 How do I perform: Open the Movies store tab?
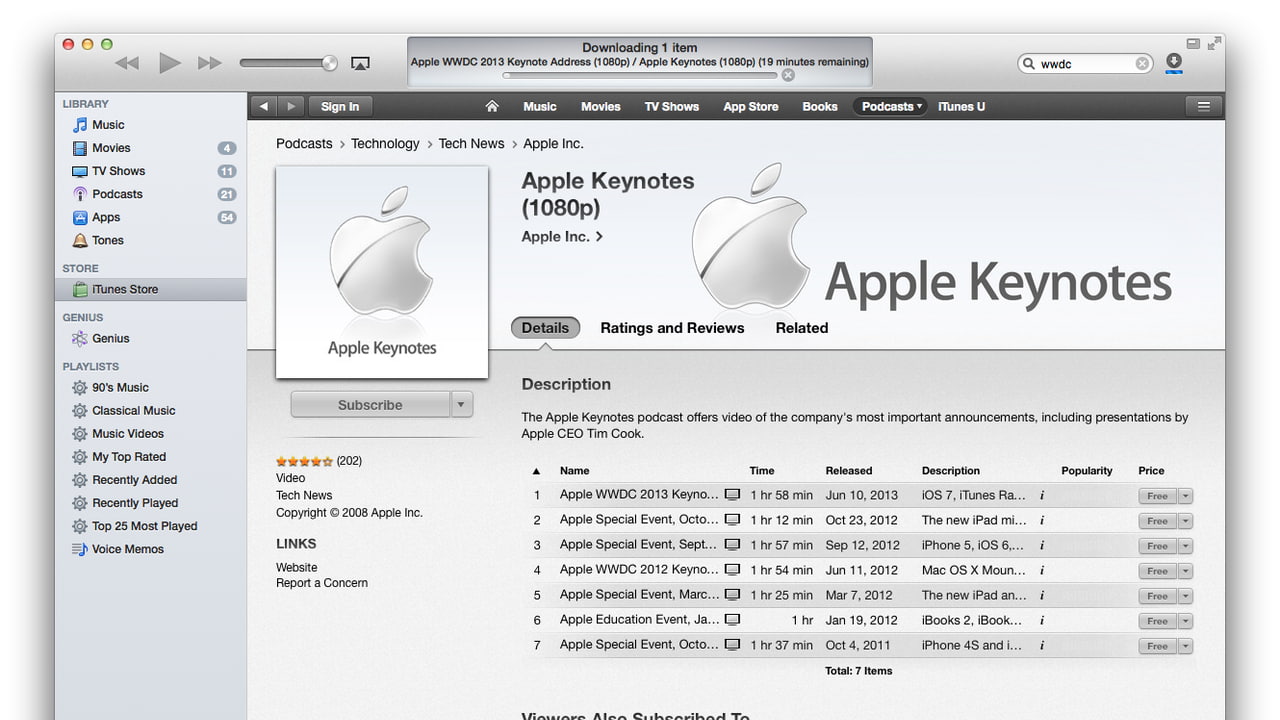click(601, 106)
